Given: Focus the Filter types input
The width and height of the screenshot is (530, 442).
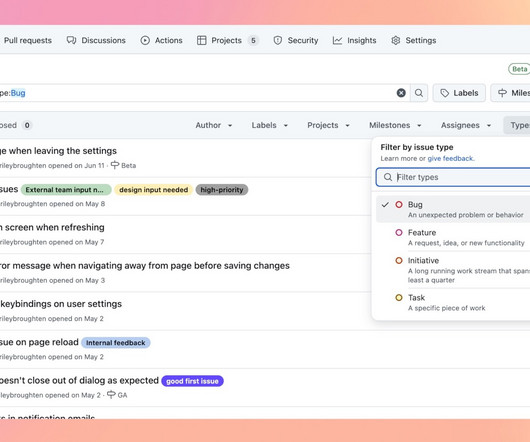Looking at the screenshot, I should click(453, 177).
